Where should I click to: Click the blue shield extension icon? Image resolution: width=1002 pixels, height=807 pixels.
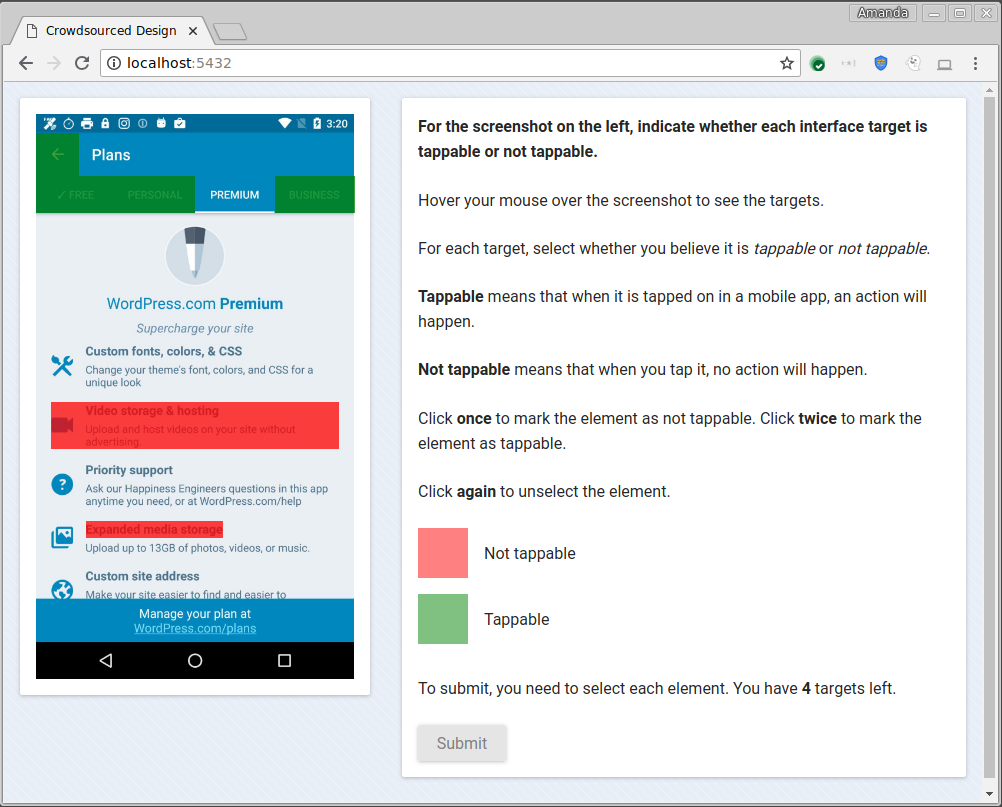881,63
